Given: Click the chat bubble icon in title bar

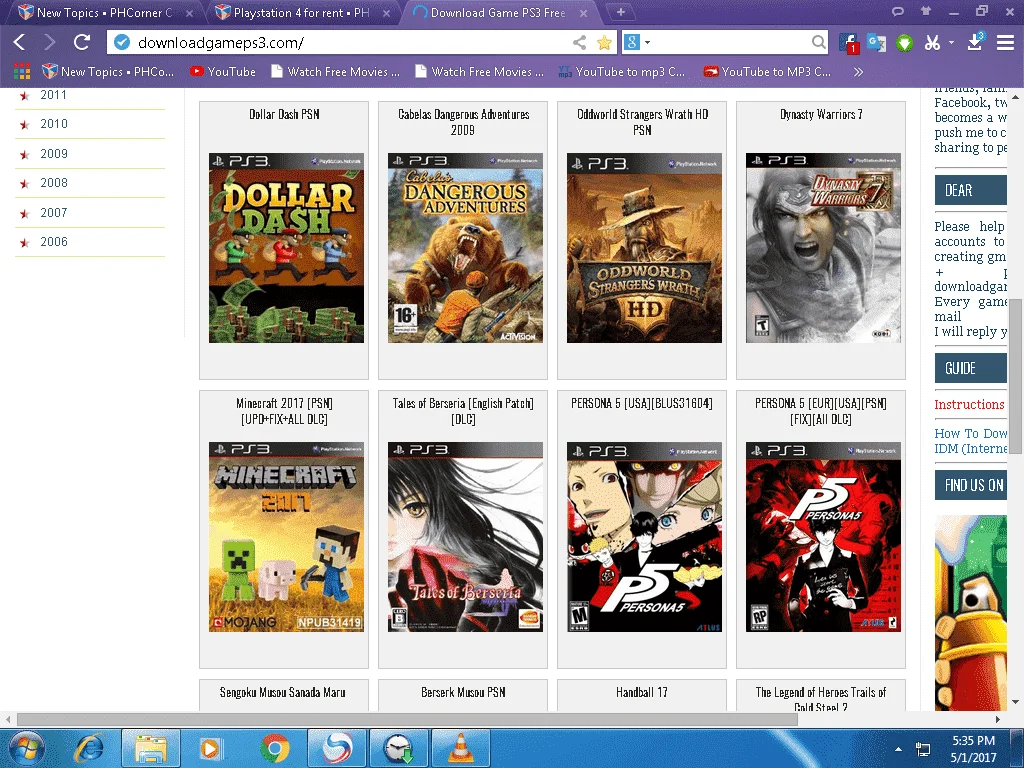Looking at the screenshot, I should (898, 11).
